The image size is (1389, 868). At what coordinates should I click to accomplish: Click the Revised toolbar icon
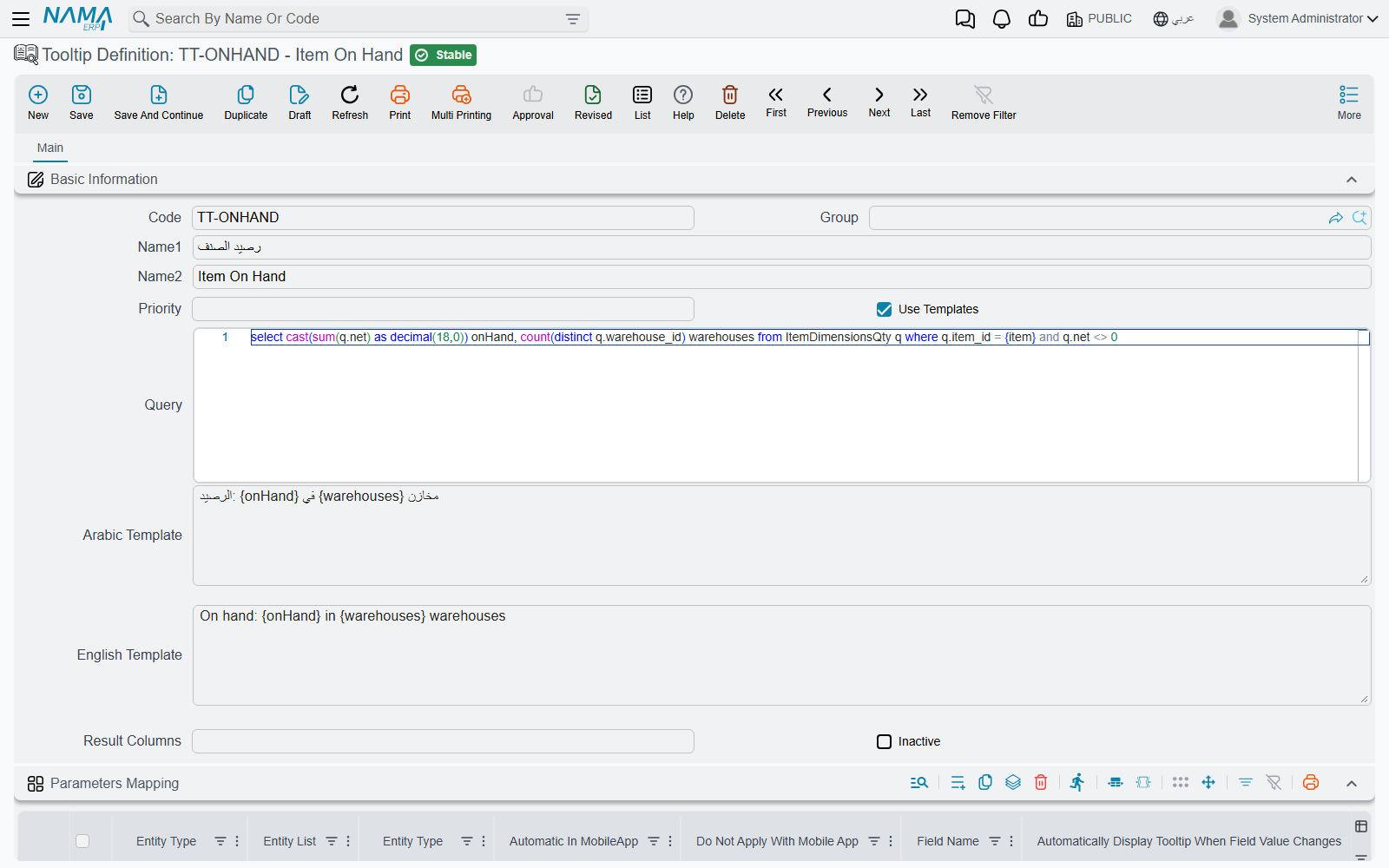click(593, 95)
